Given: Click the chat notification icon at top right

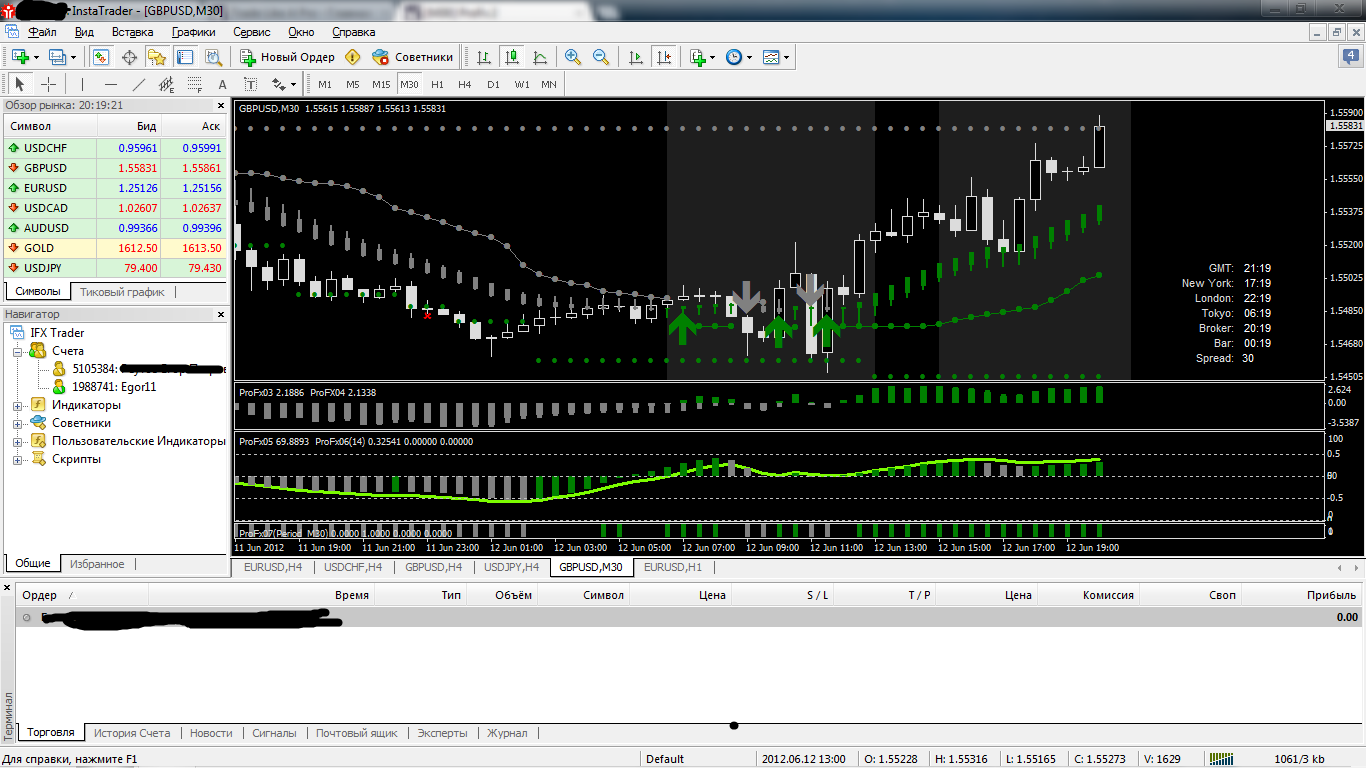Looking at the screenshot, I should click(x=1349, y=57).
